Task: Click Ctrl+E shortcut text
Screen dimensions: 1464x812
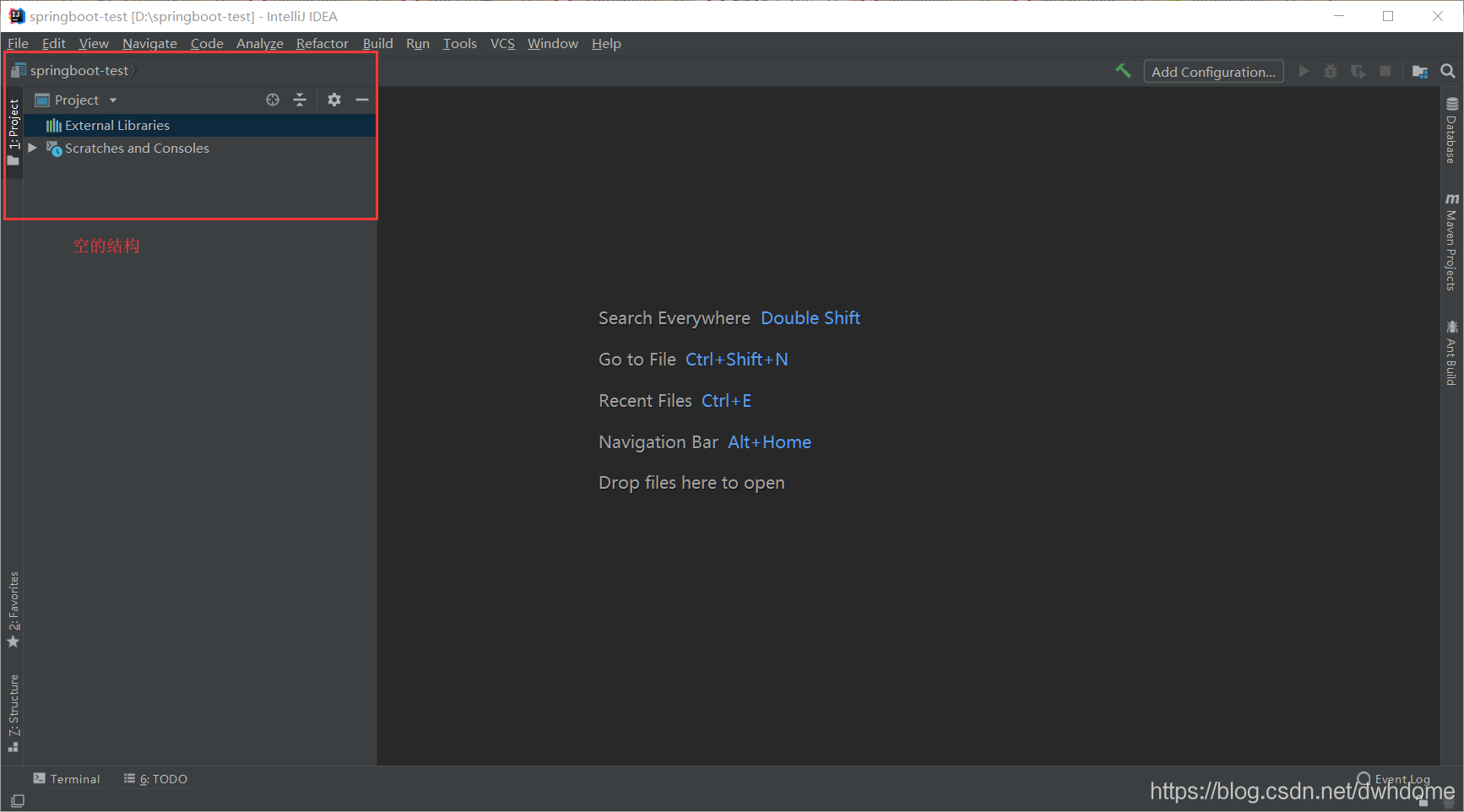Action: (x=727, y=401)
